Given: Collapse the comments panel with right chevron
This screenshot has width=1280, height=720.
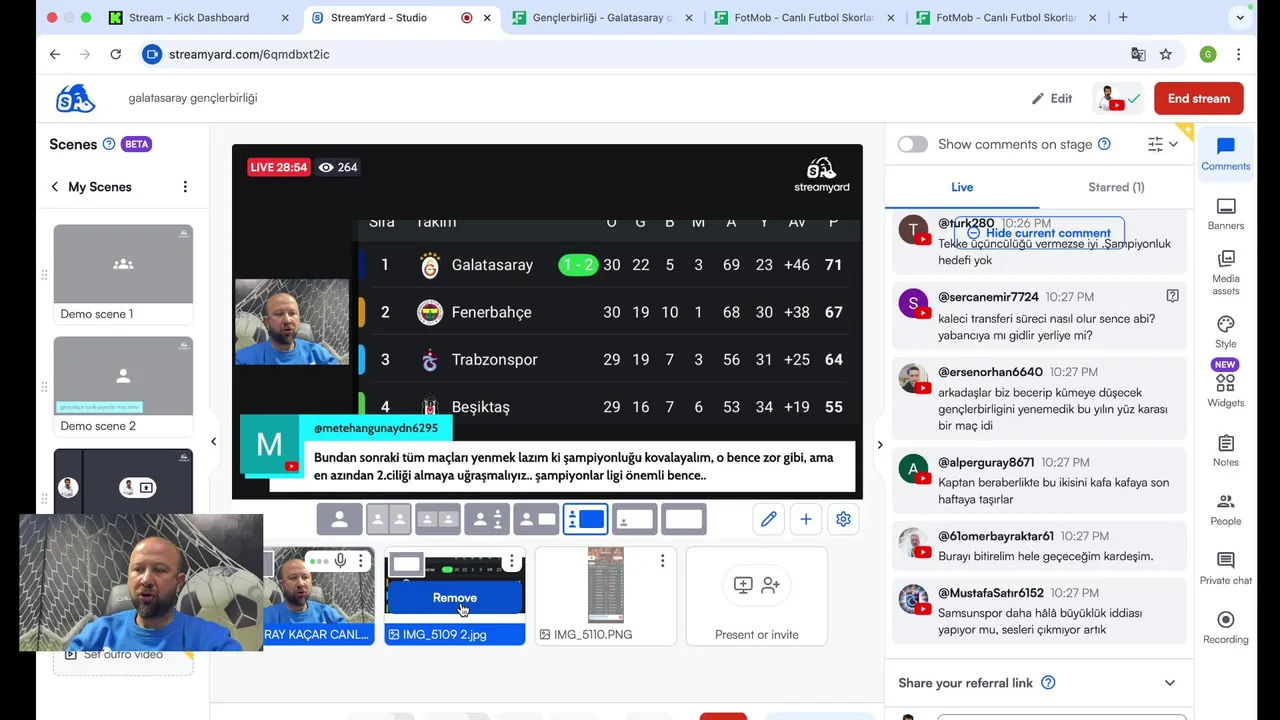Looking at the screenshot, I should coord(880,445).
